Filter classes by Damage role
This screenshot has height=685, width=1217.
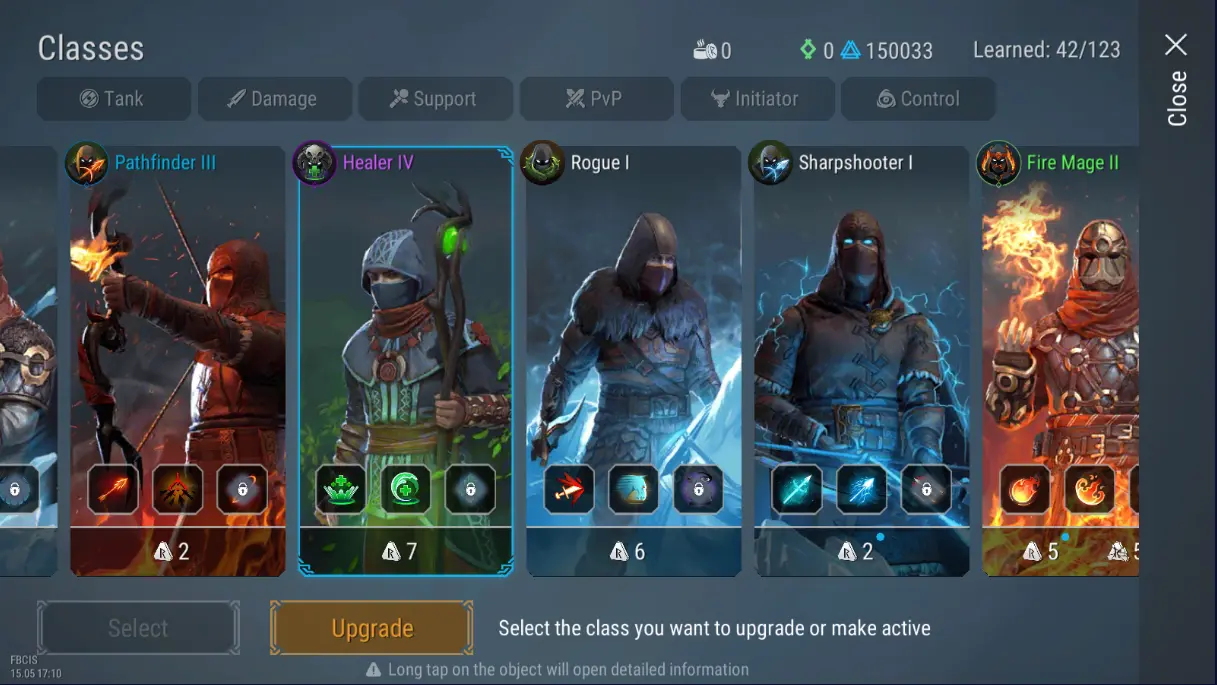(275, 99)
